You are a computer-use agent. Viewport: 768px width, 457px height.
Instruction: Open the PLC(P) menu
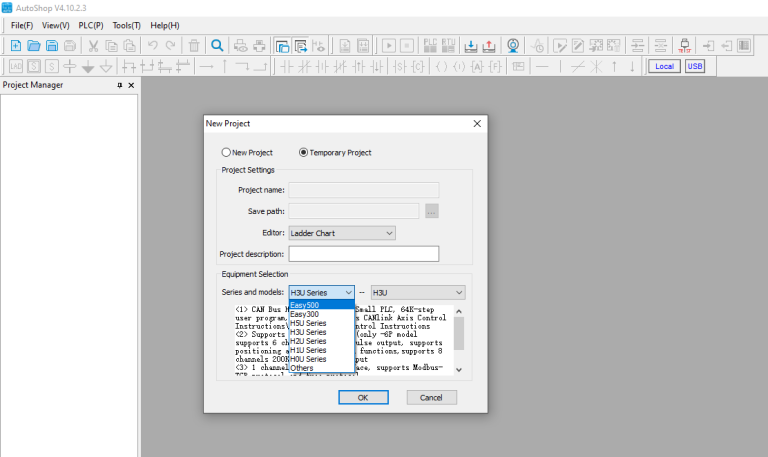coord(91,25)
